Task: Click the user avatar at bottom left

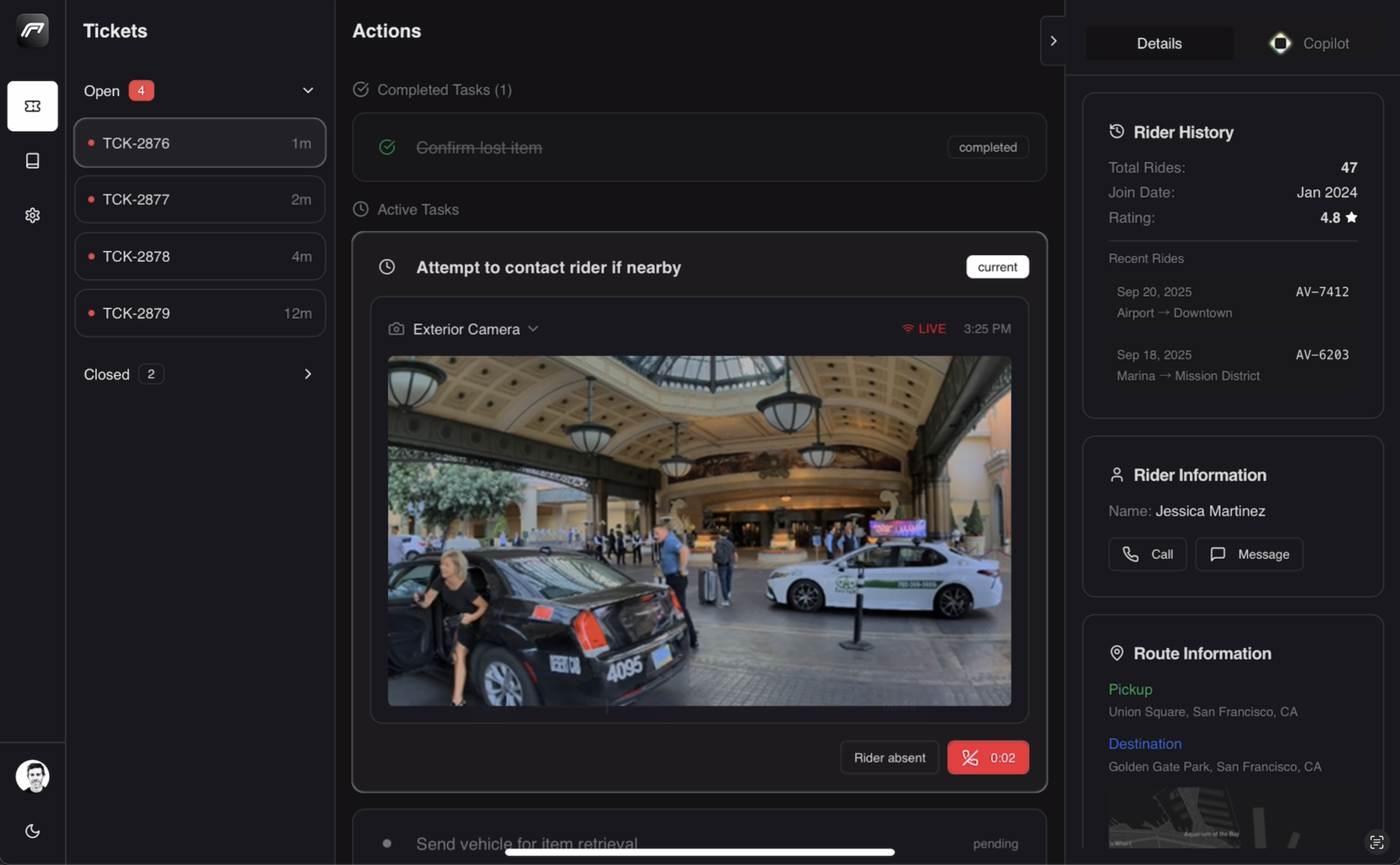Action: [x=32, y=776]
